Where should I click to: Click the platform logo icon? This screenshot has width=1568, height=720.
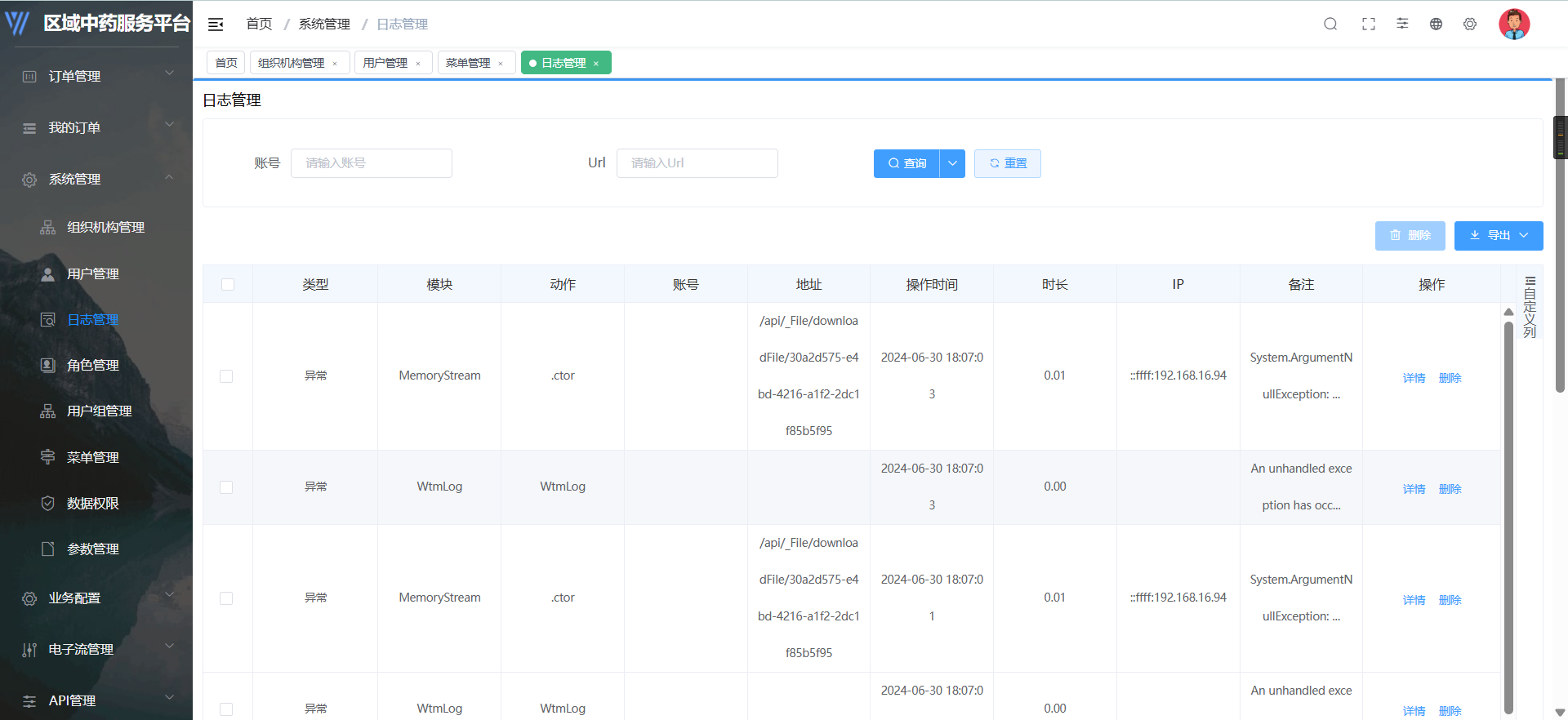[x=17, y=23]
